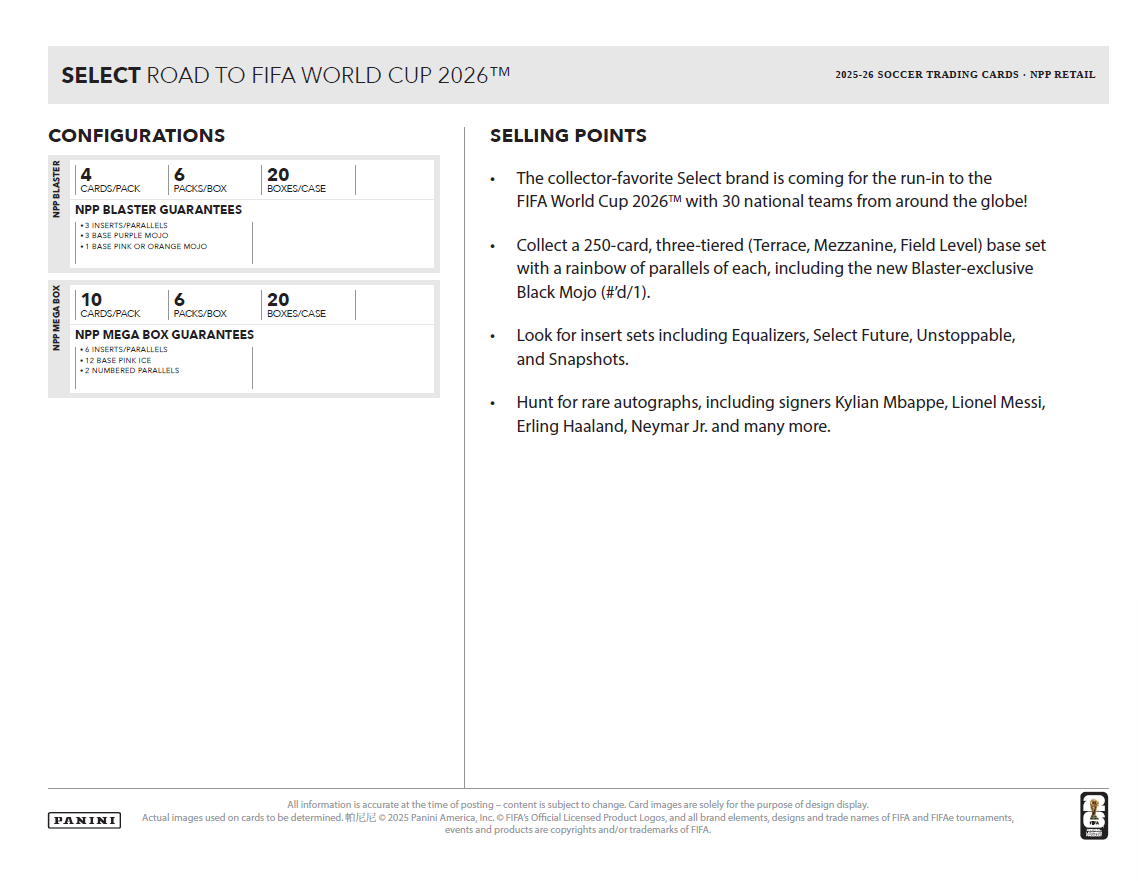1138x881 pixels.
Task: Click '1 BASE PINK OR ORANGE MOJO' line
Action: click(x=144, y=247)
